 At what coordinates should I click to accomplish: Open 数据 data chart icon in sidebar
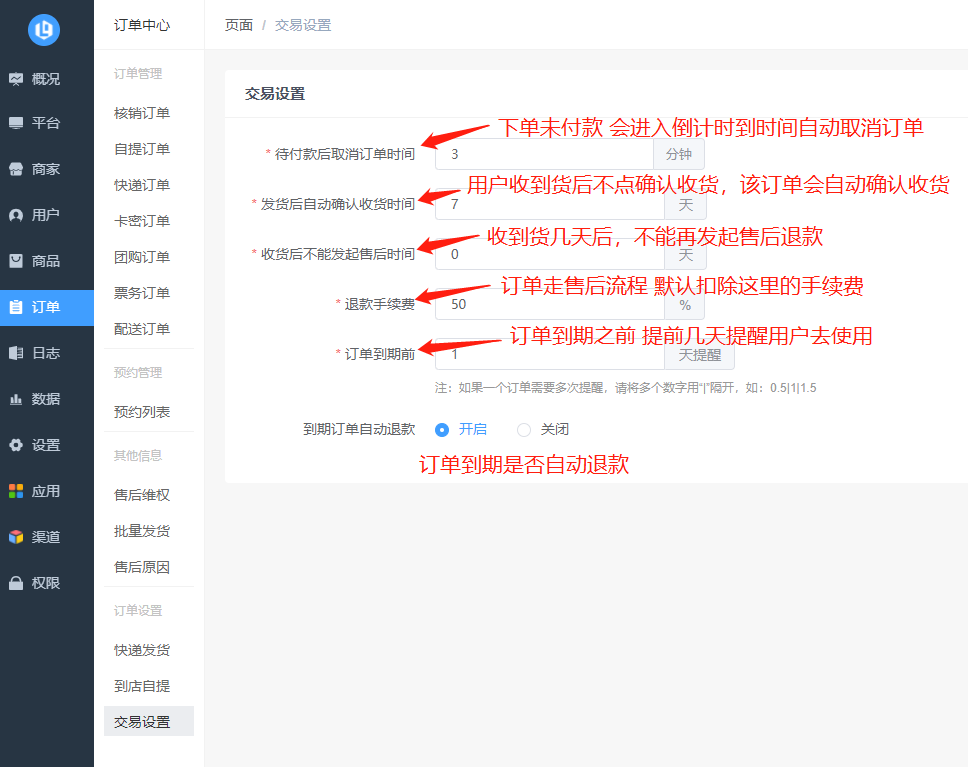[x=16, y=399]
